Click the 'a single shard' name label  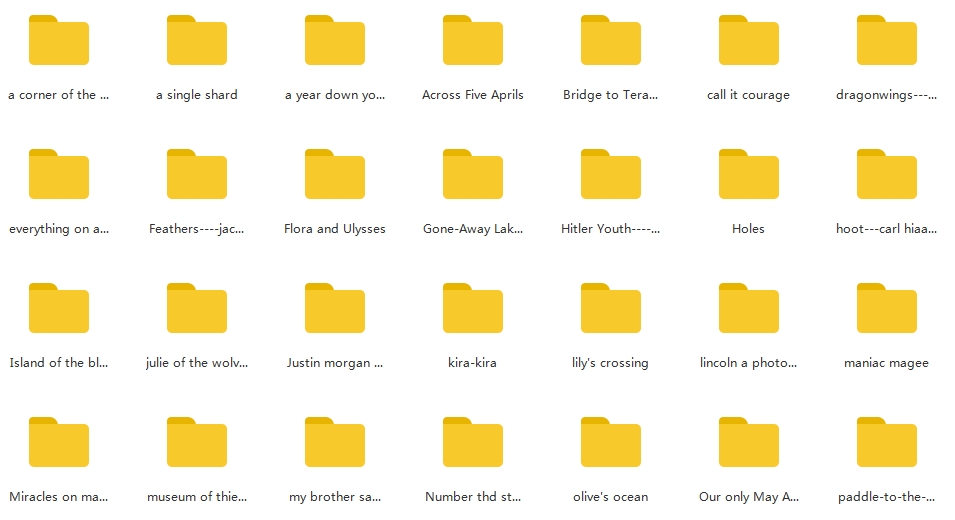click(197, 95)
